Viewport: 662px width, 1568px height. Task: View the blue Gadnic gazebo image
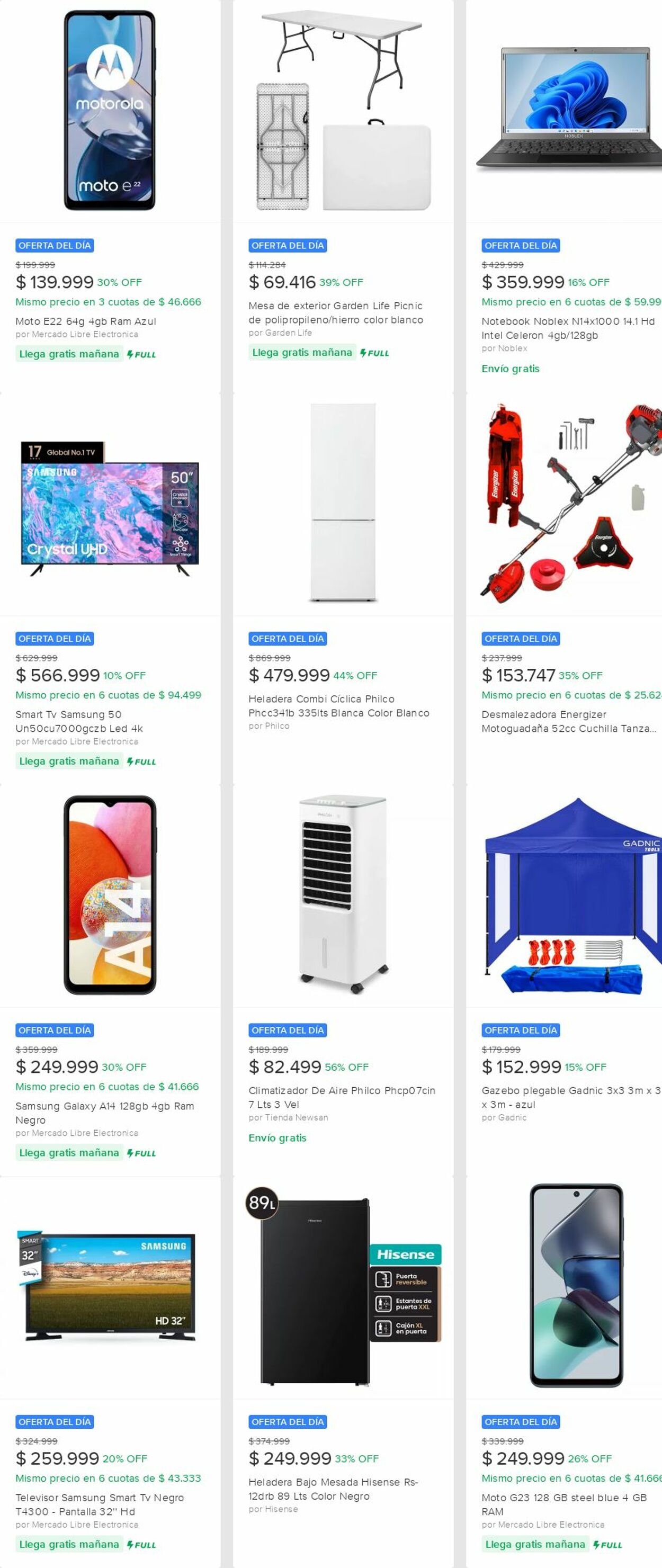(x=572, y=895)
